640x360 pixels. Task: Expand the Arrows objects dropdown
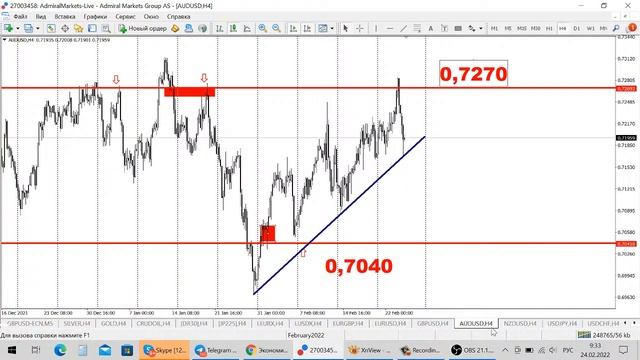point(481,28)
